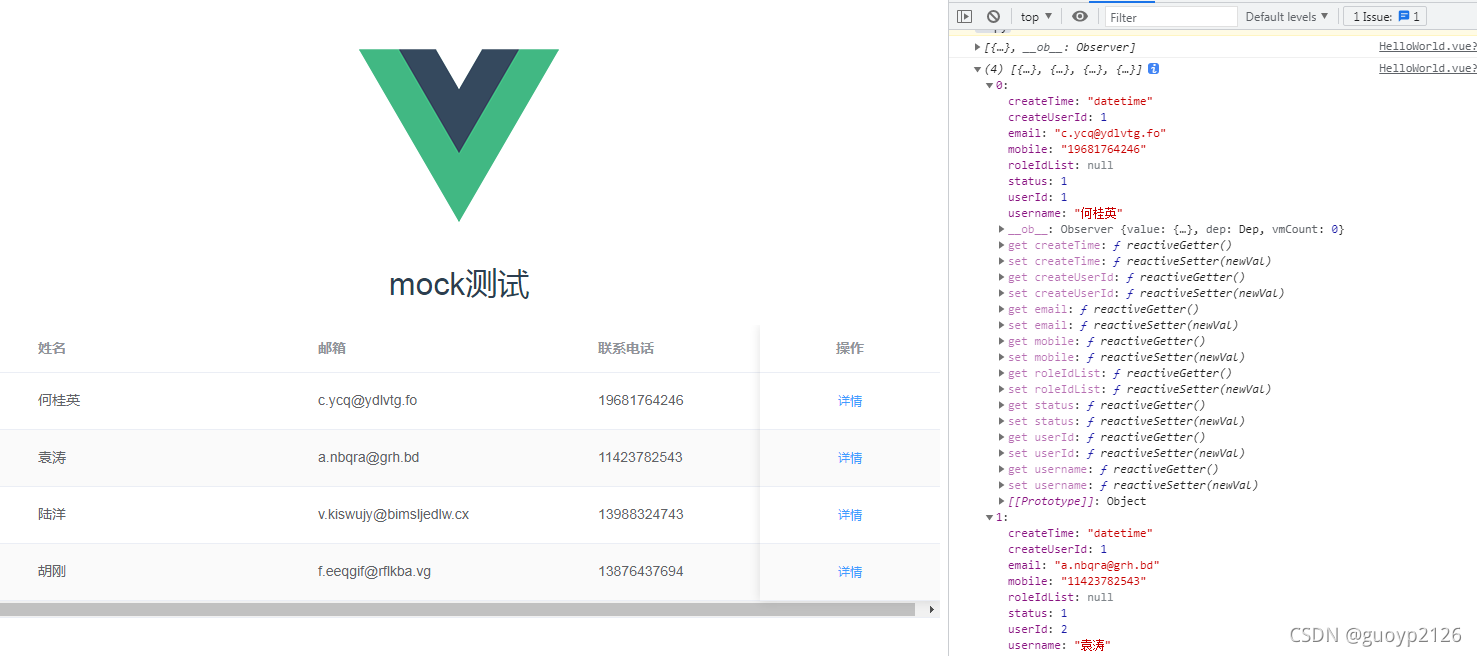
Task: Select email cell a.nbqra@grh.bd in table
Action: pyautogui.click(x=368, y=457)
